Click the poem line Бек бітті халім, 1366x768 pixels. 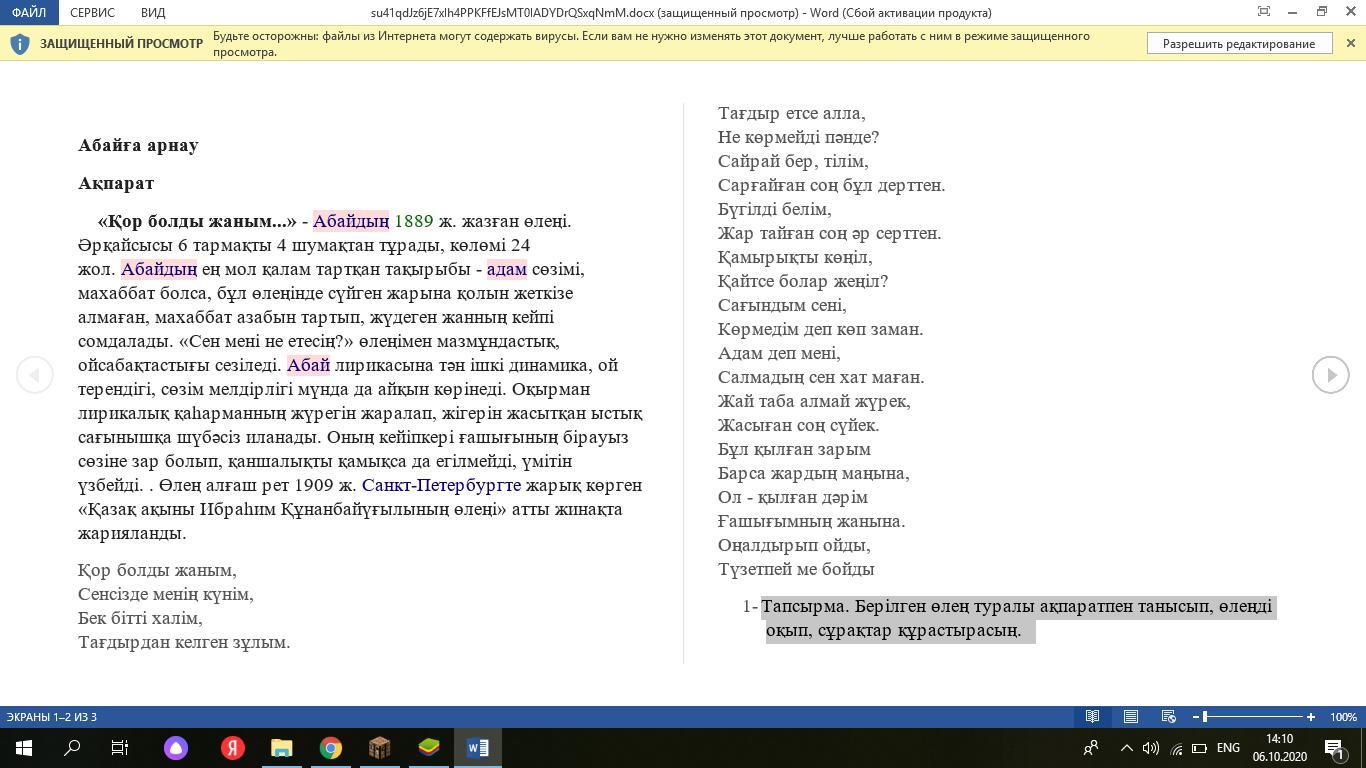140,618
